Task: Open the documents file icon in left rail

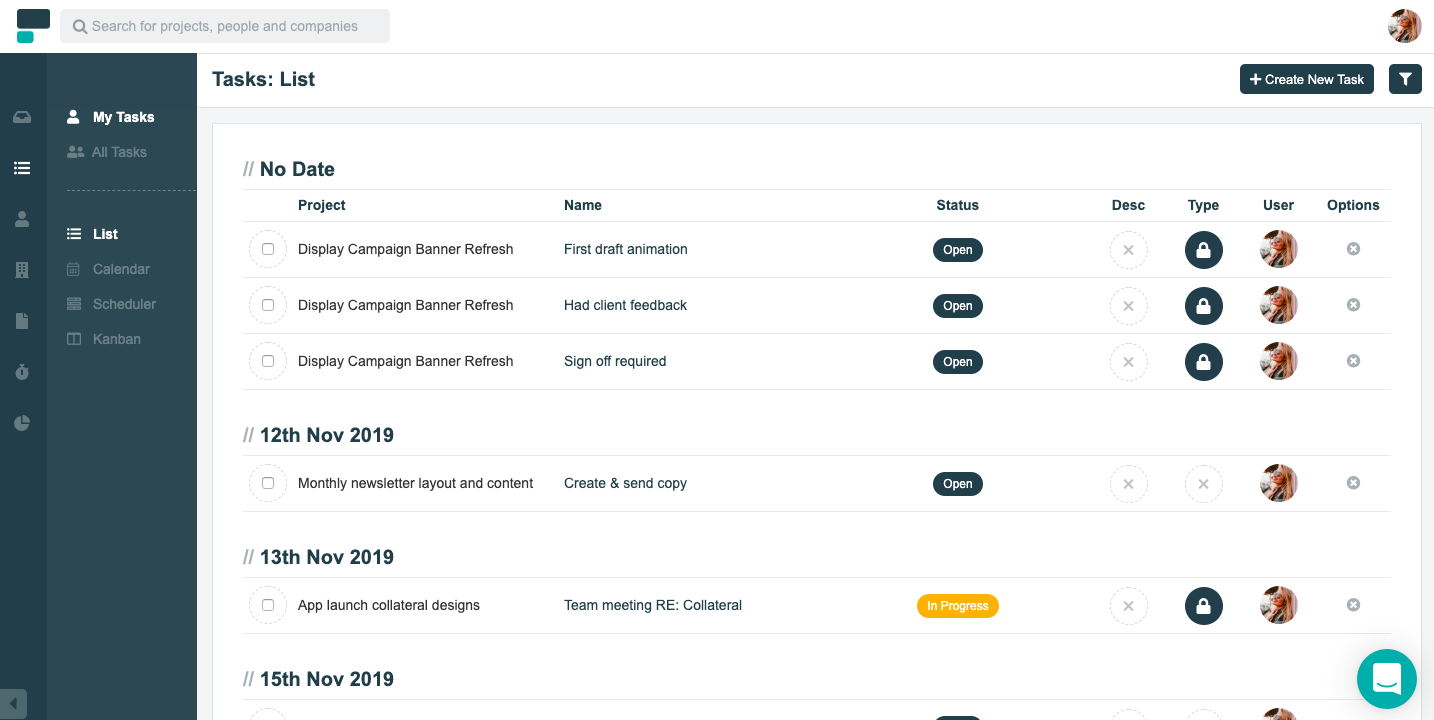Action: [x=22, y=321]
